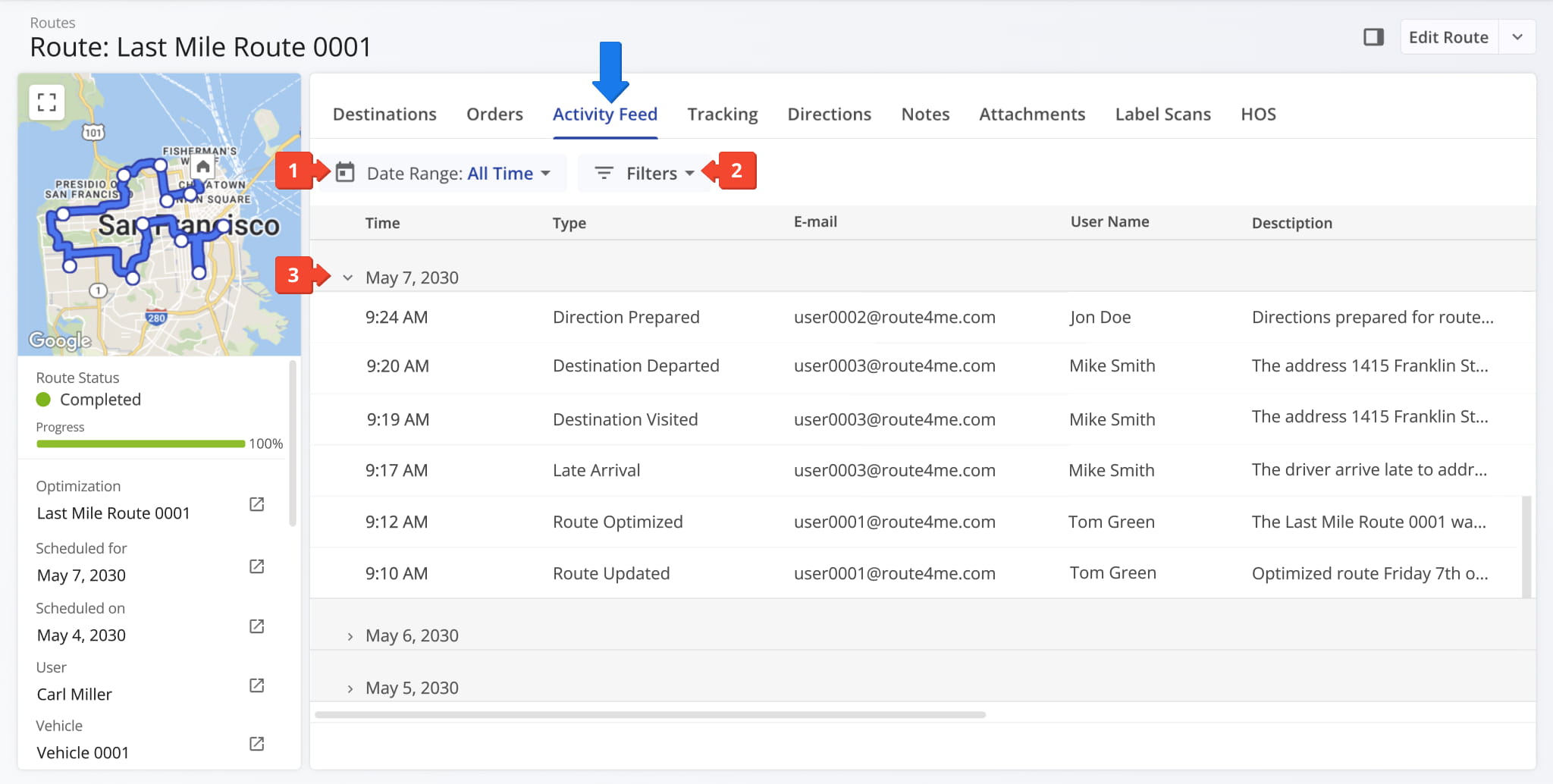Viewport: 1553px width, 784px height.
Task: Open the Optimization external link icon
Action: point(257,505)
